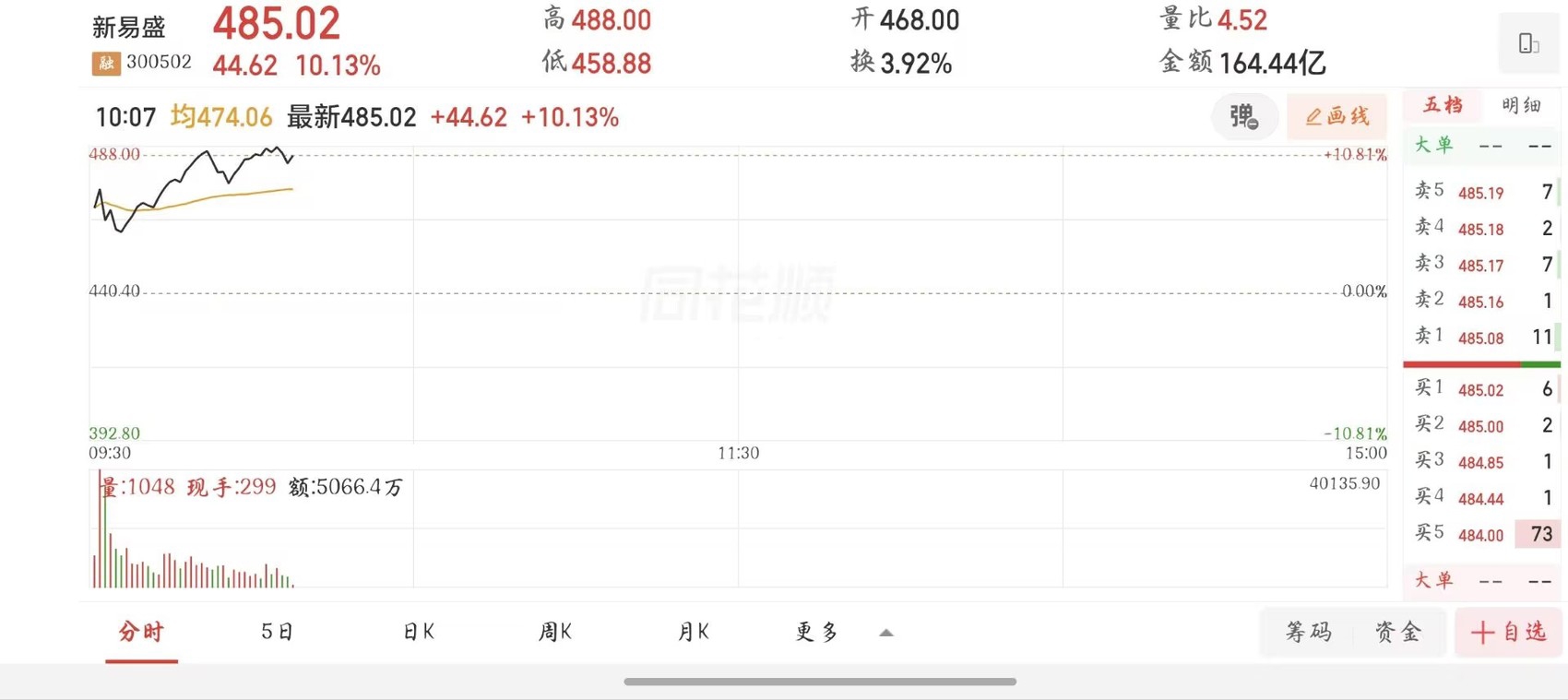Switch to the 周K weekly chart
This screenshot has height=700, width=1568.
555,632
